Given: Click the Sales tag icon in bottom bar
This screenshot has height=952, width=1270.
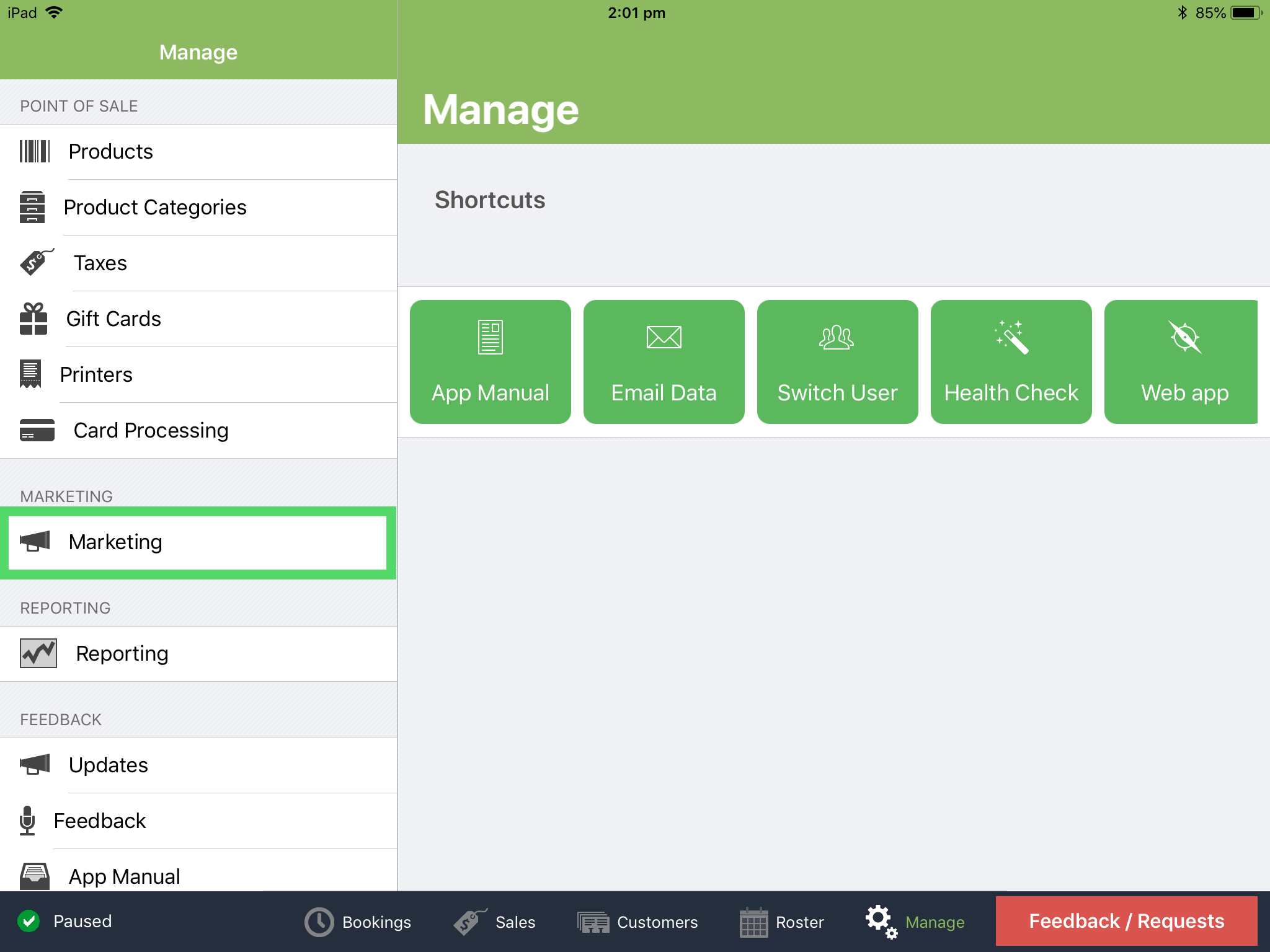Looking at the screenshot, I should point(470,922).
